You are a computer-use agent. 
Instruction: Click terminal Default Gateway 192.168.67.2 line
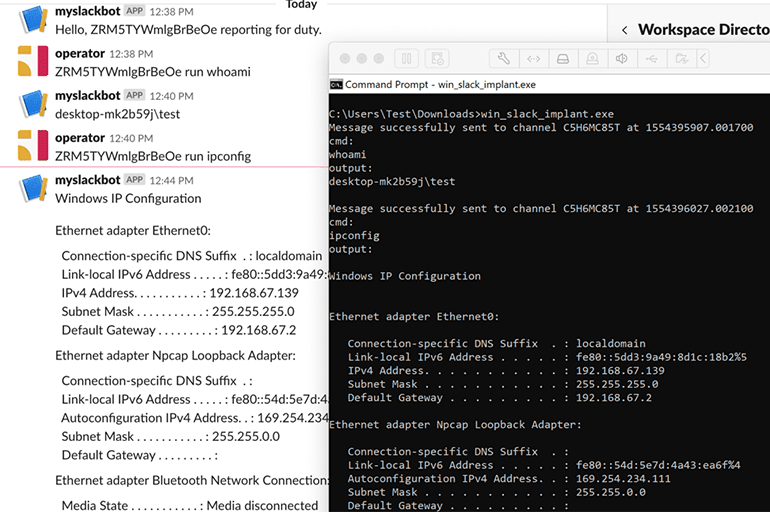click(x=499, y=398)
